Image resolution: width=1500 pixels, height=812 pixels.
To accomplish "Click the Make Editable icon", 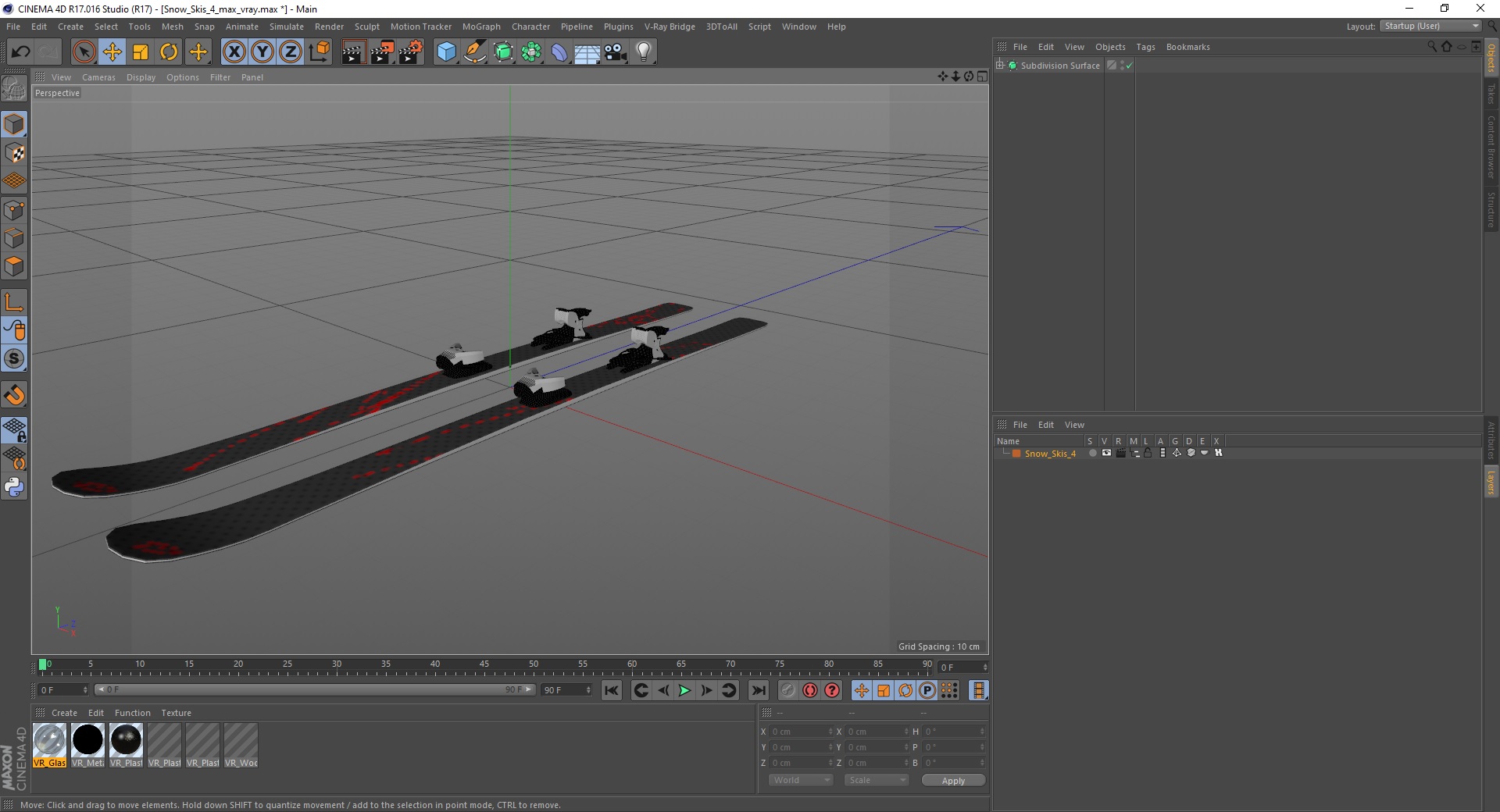I will pos(14,89).
